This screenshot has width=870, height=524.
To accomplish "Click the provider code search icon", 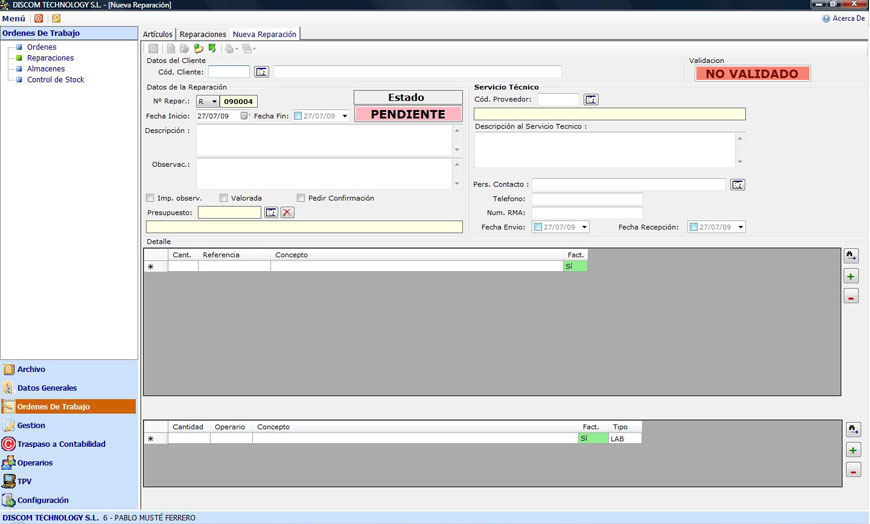I will tap(591, 99).
